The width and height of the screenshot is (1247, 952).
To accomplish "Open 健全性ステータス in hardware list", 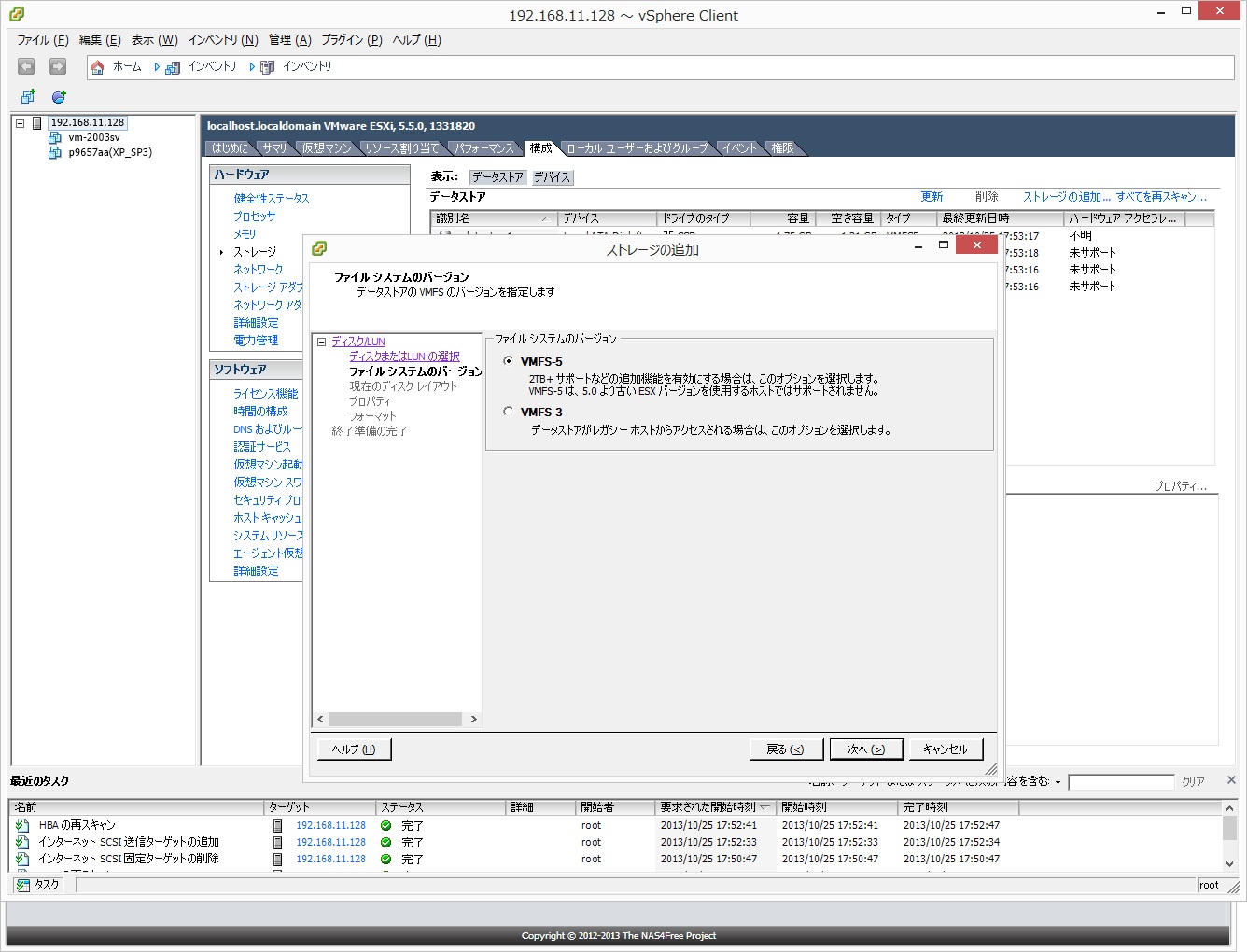I will (x=271, y=199).
